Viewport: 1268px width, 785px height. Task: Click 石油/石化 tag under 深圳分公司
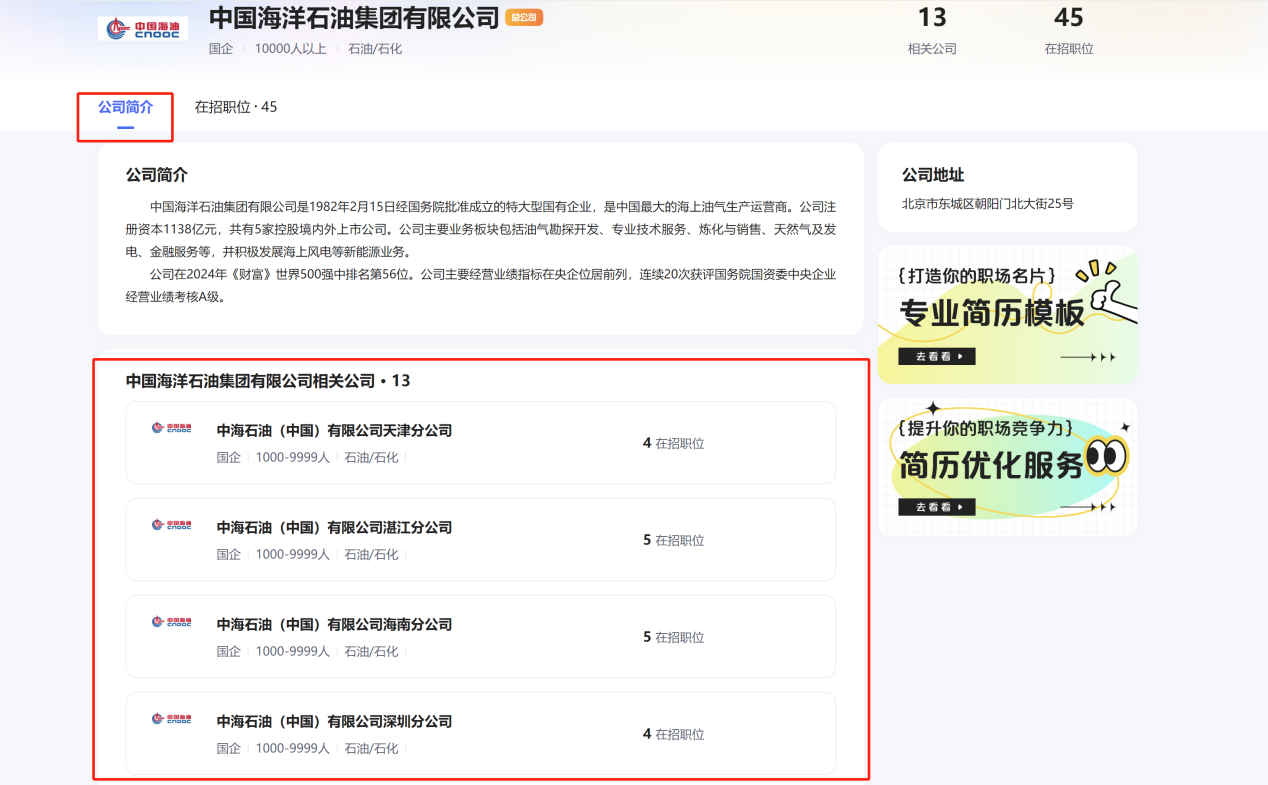point(371,748)
